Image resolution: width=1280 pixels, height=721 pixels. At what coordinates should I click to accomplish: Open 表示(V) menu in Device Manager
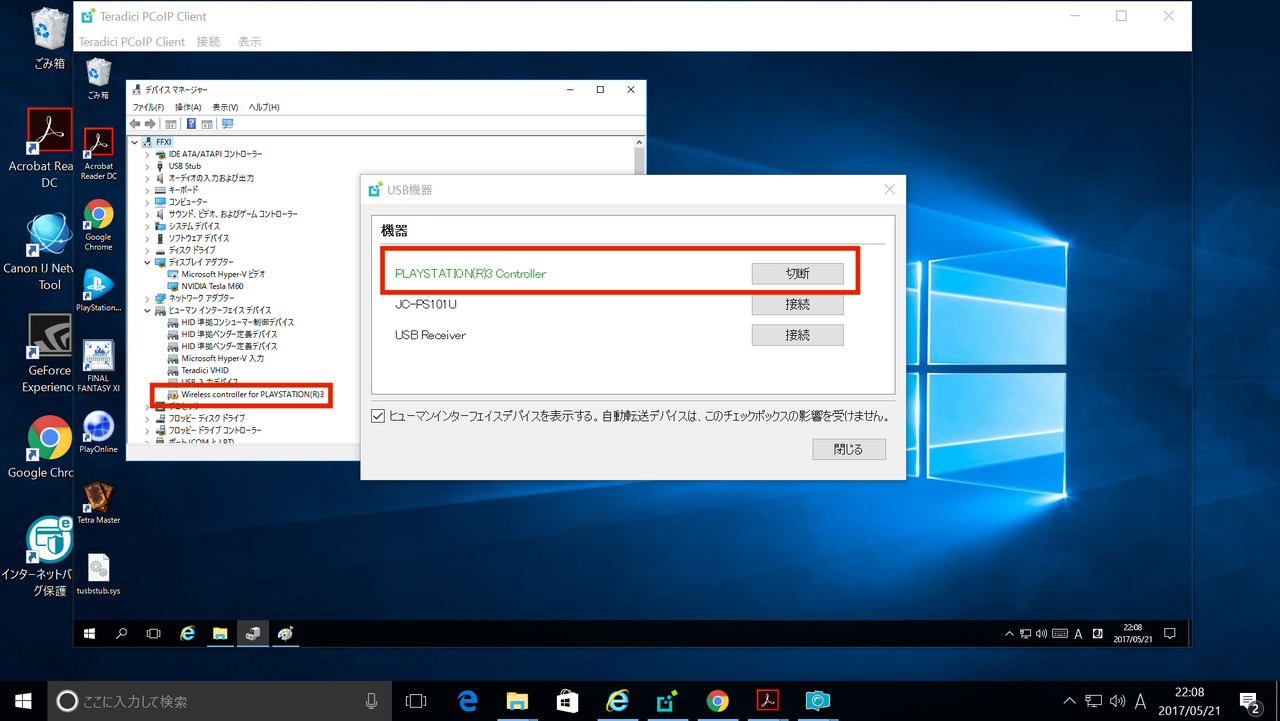pos(225,107)
